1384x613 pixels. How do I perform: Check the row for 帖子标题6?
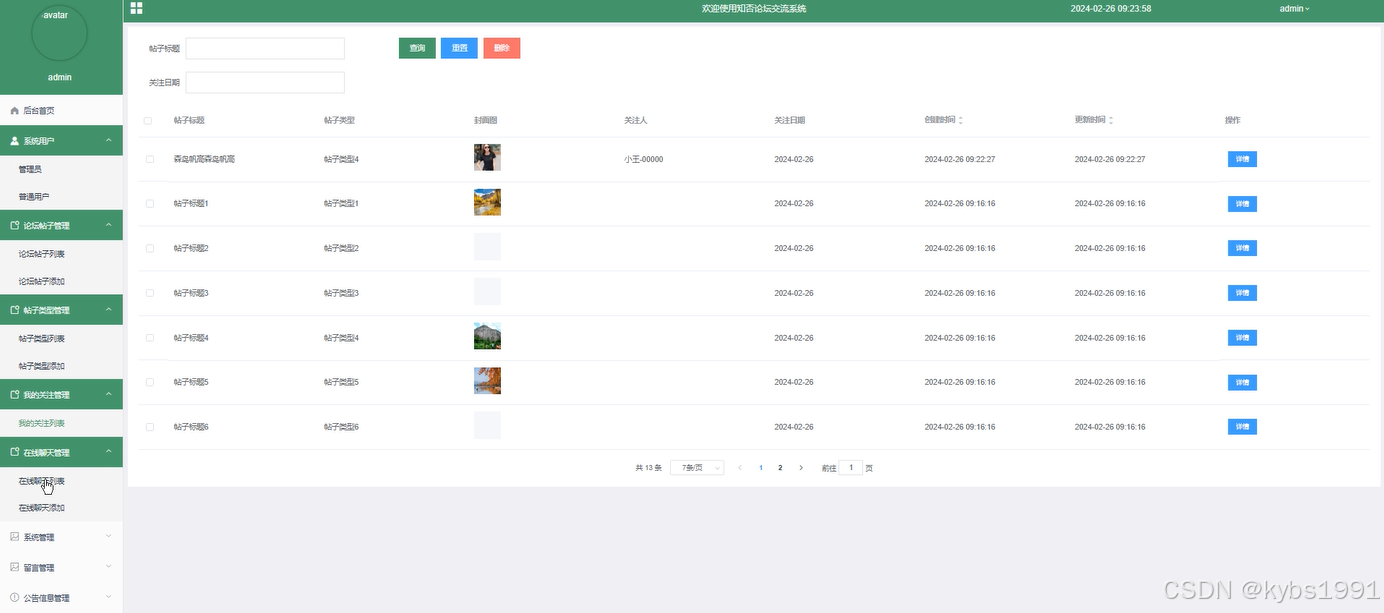point(150,427)
